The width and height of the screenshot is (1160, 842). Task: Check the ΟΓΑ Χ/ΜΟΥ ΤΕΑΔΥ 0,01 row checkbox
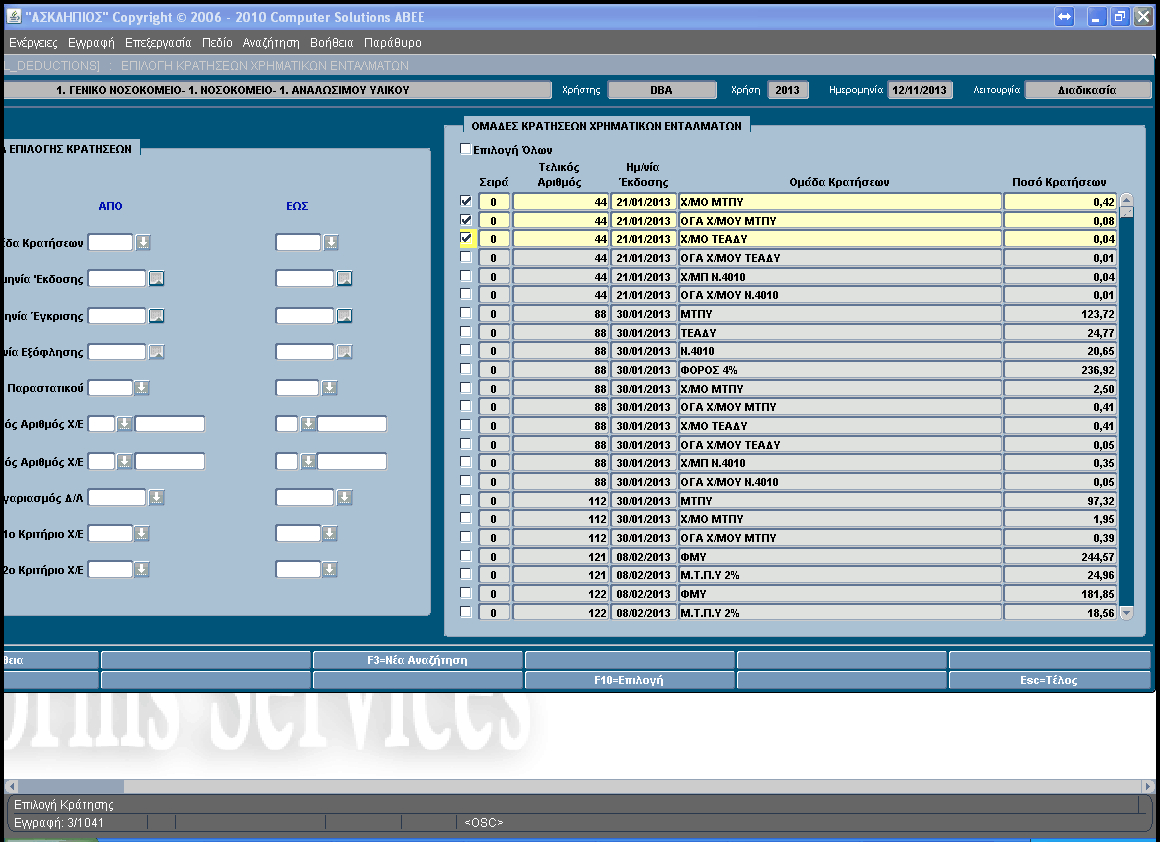coord(465,257)
